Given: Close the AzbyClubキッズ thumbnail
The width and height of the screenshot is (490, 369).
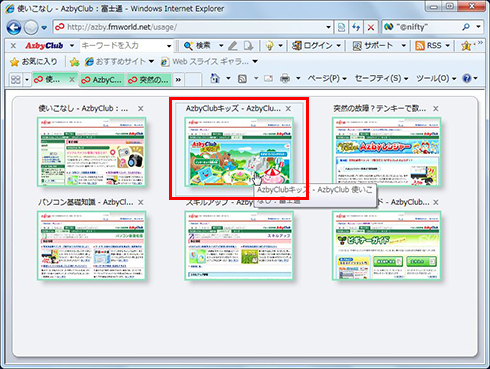Looking at the screenshot, I should point(288,109).
